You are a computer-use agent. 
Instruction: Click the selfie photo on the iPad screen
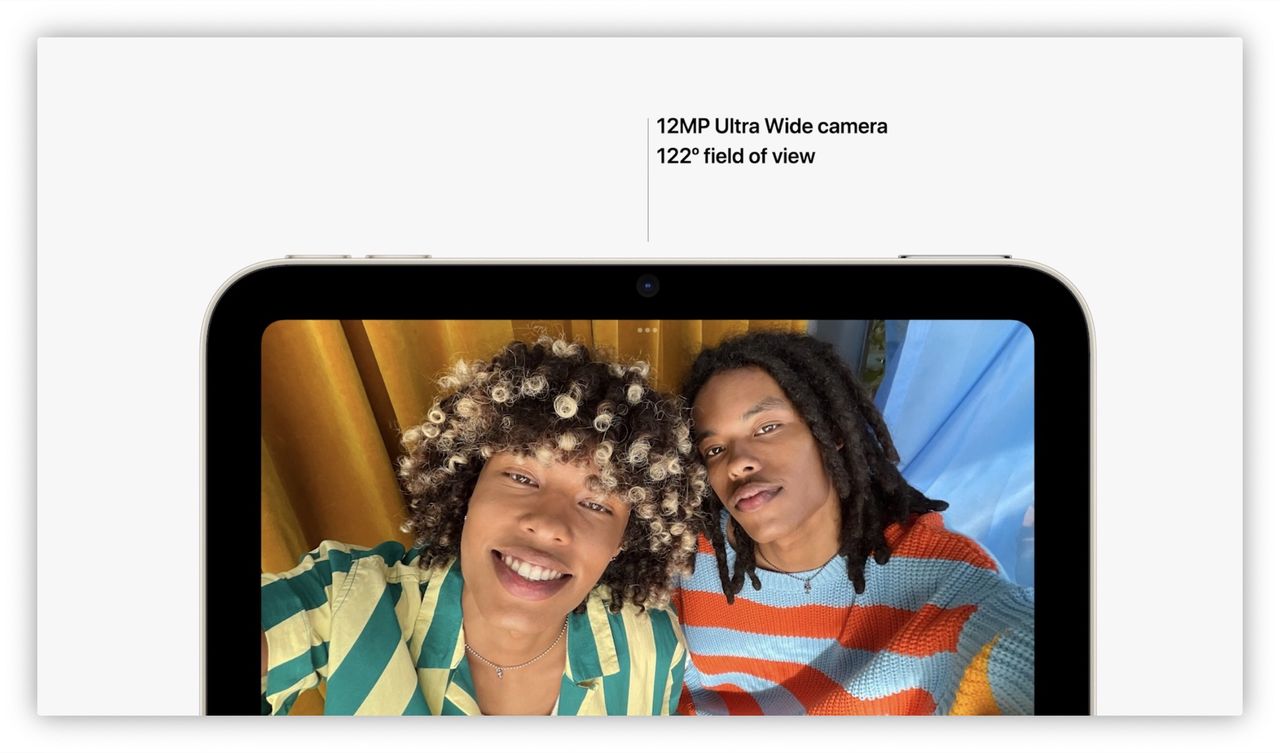tap(647, 517)
